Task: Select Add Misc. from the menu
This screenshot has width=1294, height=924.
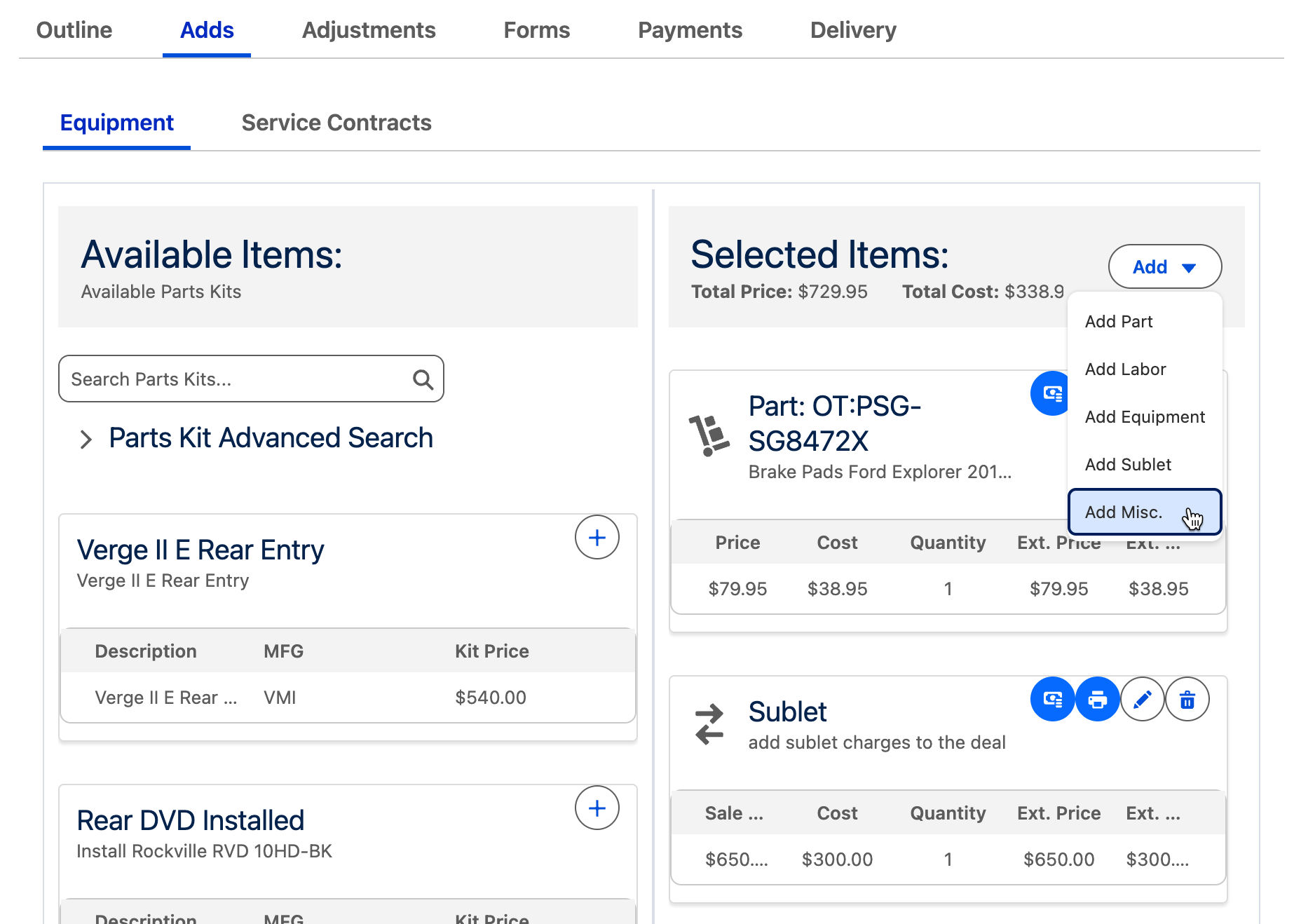Action: click(x=1145, y=512)
